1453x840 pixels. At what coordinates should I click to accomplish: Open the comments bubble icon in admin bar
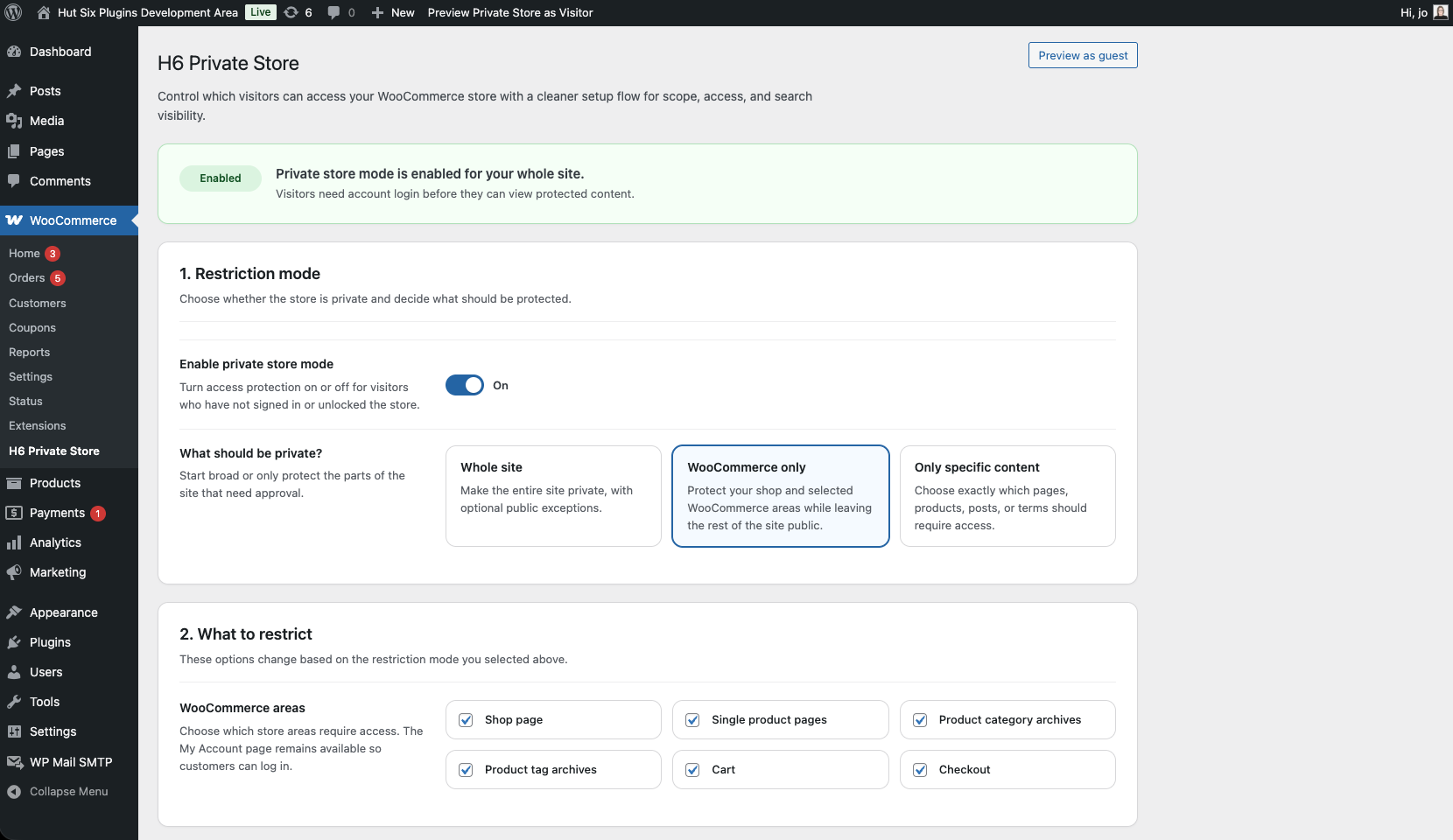333,12
